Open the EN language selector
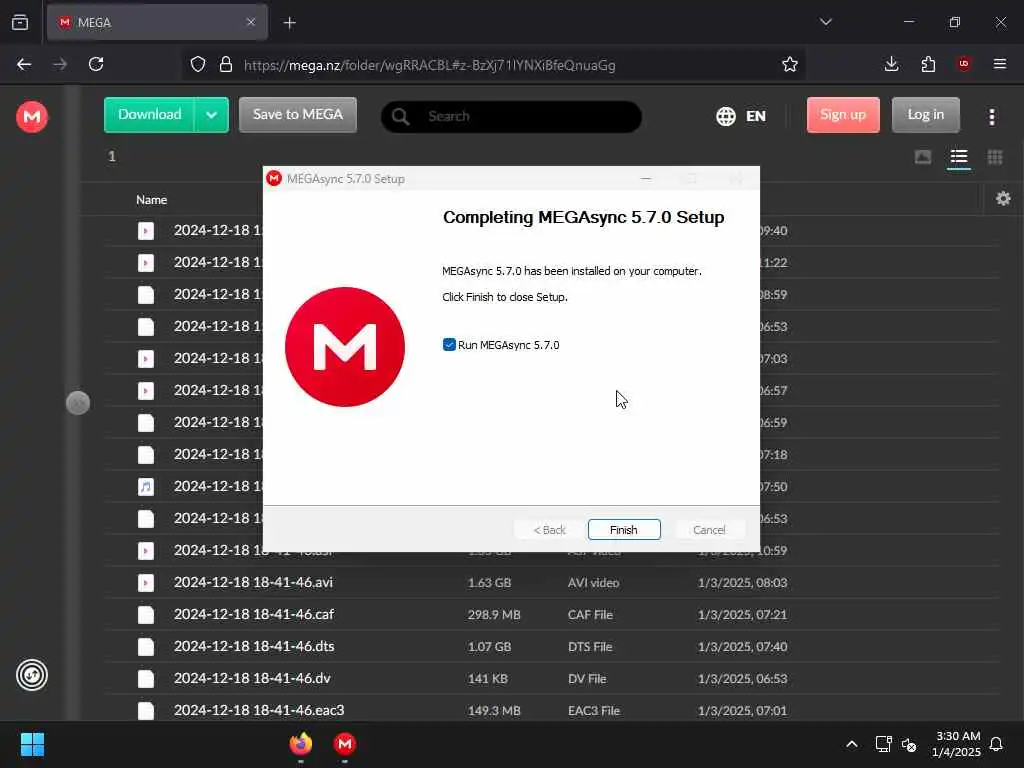 tap(741, 116)
